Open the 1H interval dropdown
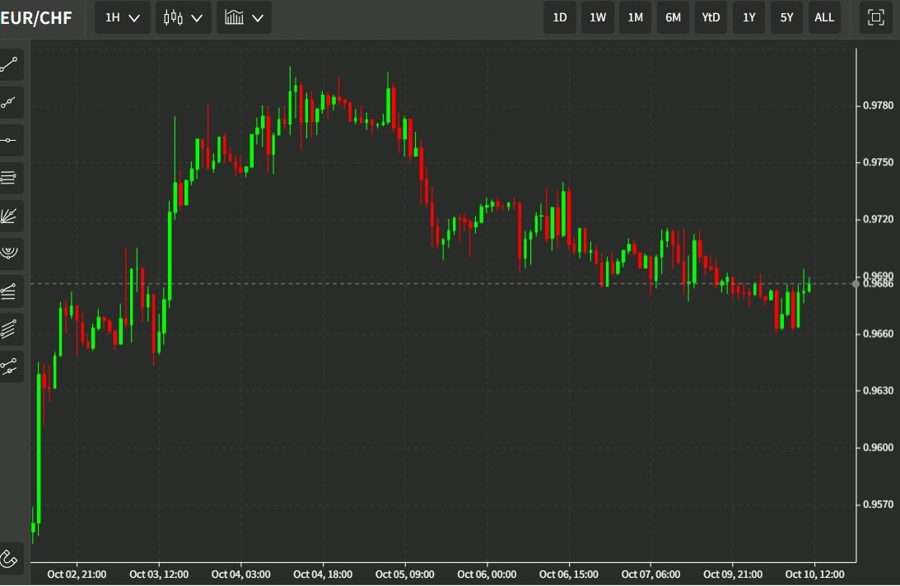The height and width of the screenshot is (586, 900). 122,18
